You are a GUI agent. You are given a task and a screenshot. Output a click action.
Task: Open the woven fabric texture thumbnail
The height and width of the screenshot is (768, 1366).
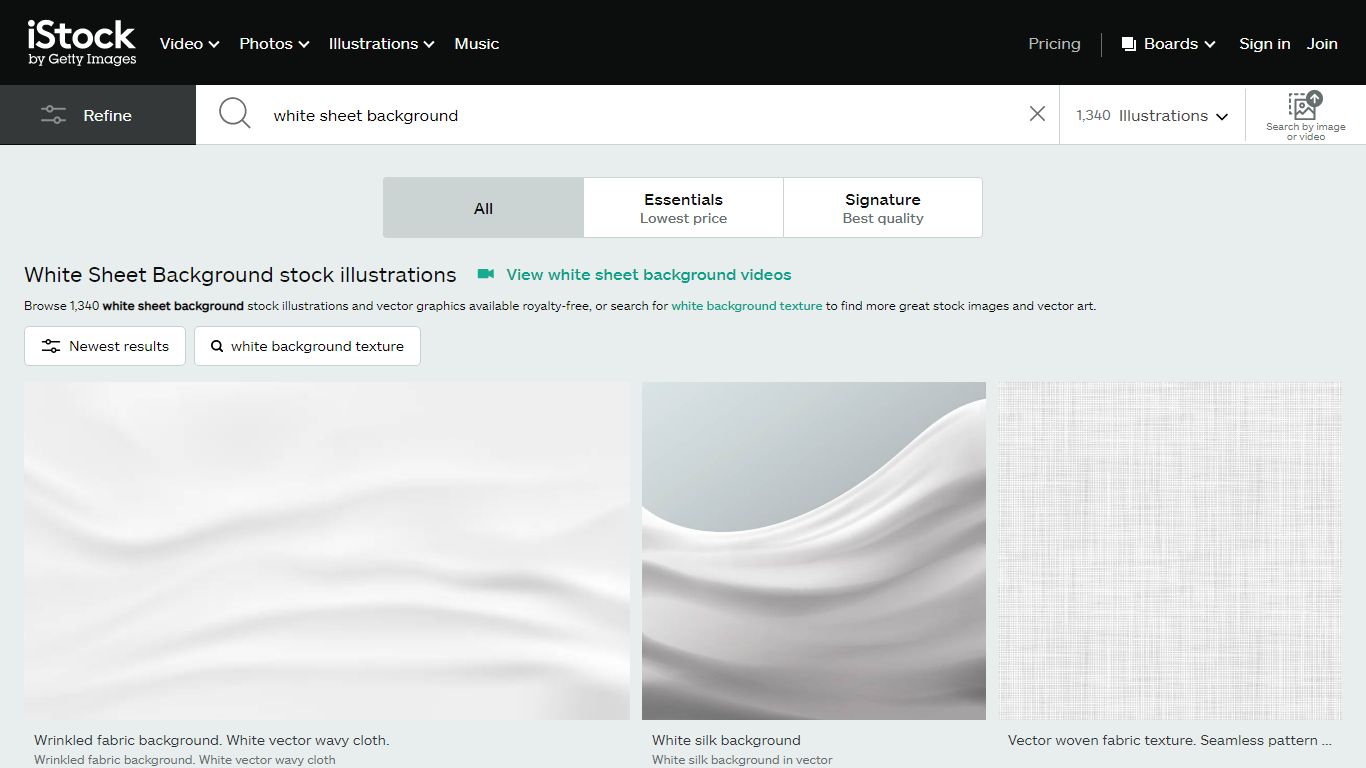(1170, 550)
